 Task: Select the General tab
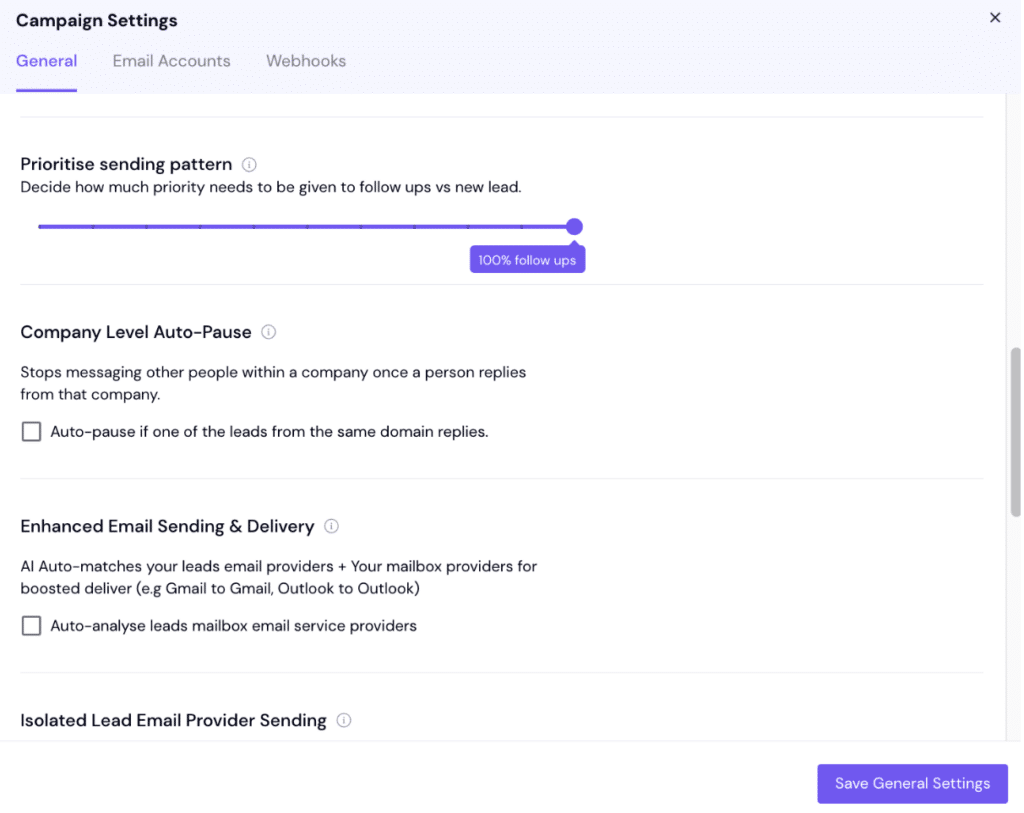tap(46, 61)
